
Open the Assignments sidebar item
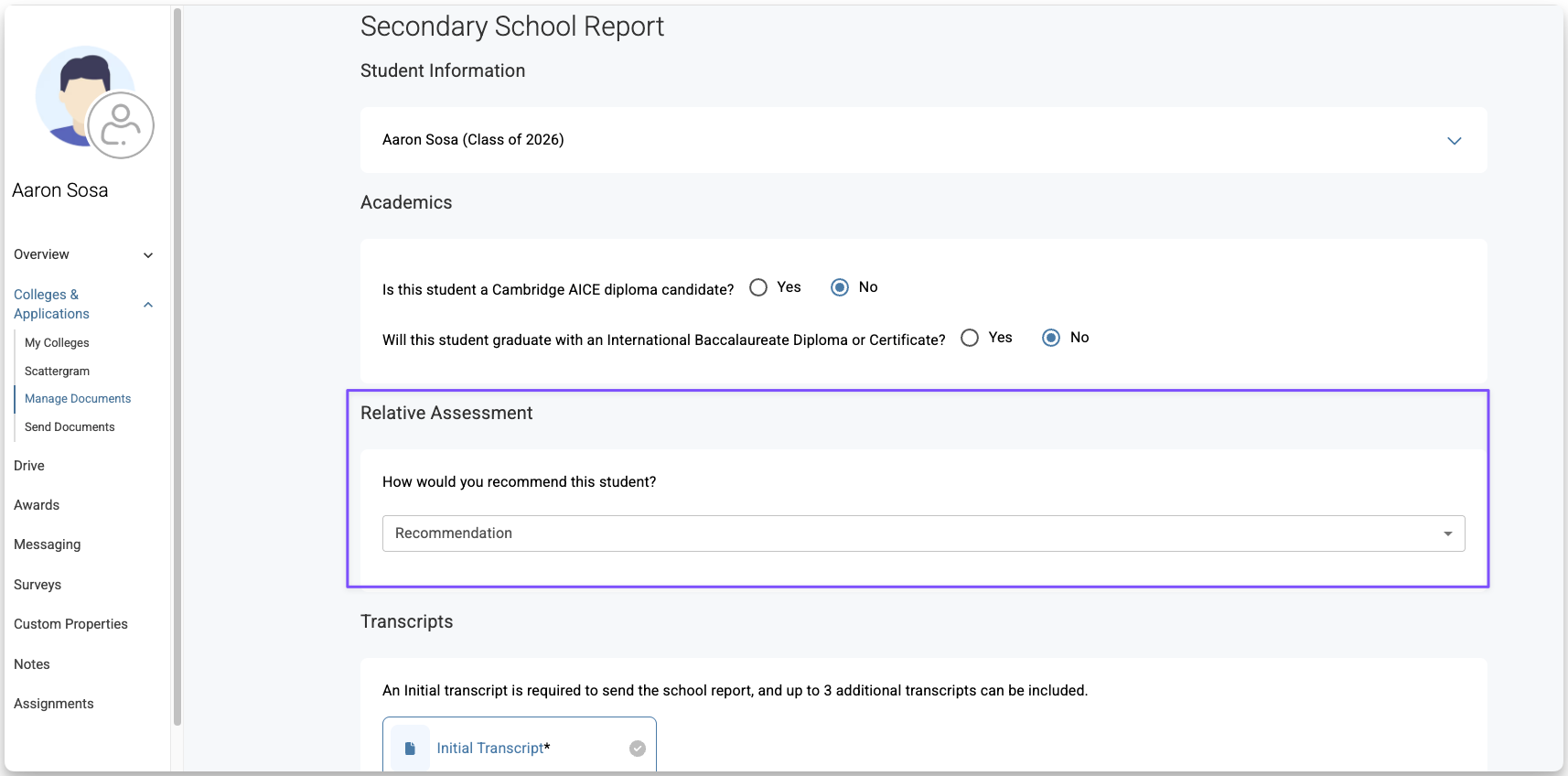[54, 704]
